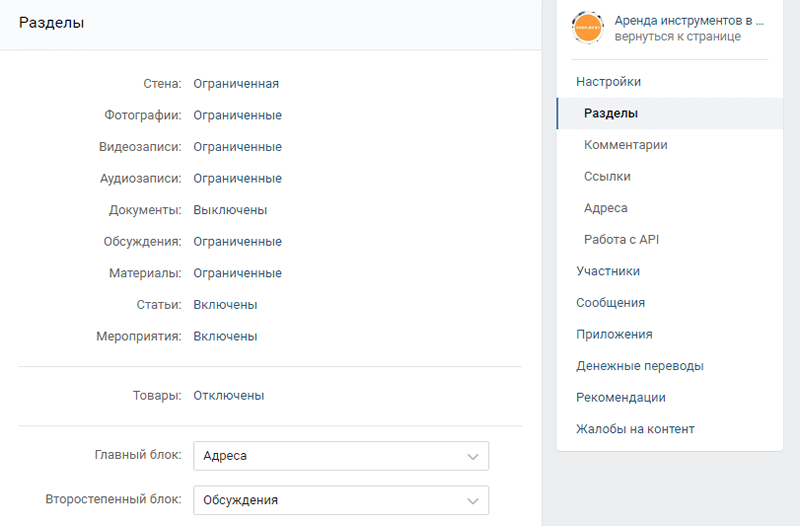Screen dimensions: 800x526
Task: Change the Товары Отключены setting
Action: [229, 396]
